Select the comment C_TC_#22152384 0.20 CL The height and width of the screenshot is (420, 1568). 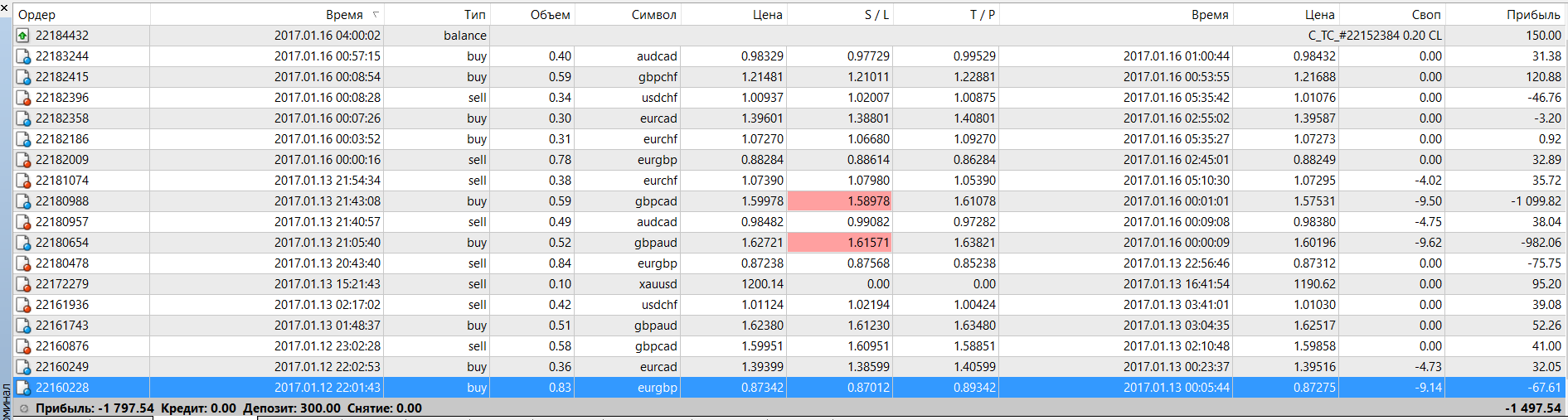click(x=1375, y=36)
